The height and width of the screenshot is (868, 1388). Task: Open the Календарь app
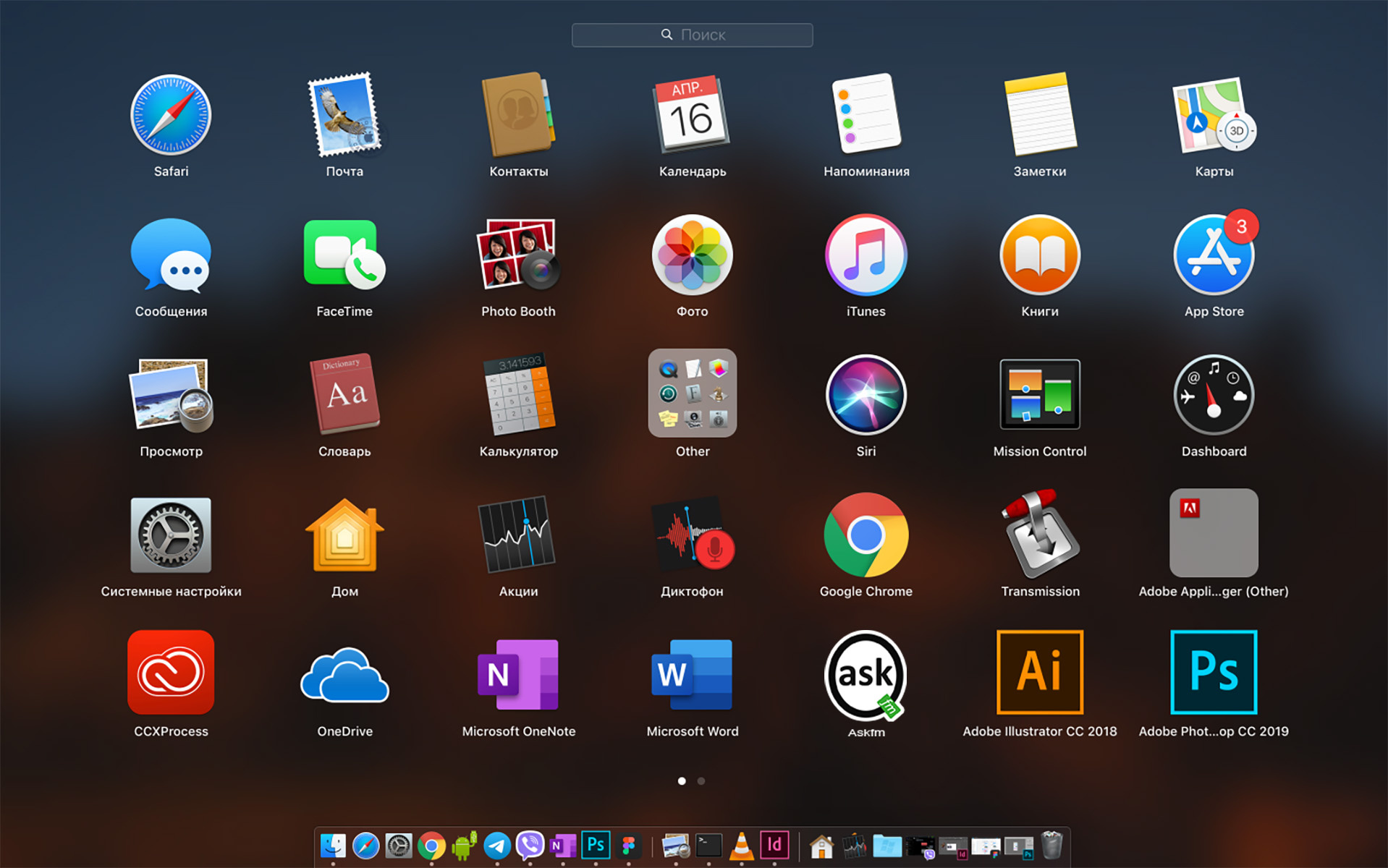pos(692,114)
